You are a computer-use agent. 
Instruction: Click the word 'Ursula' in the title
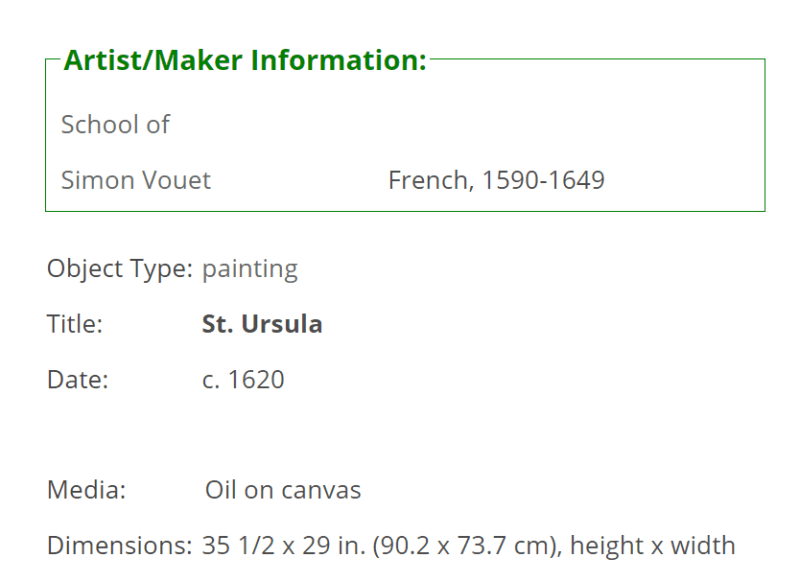[x=282, y=324]
